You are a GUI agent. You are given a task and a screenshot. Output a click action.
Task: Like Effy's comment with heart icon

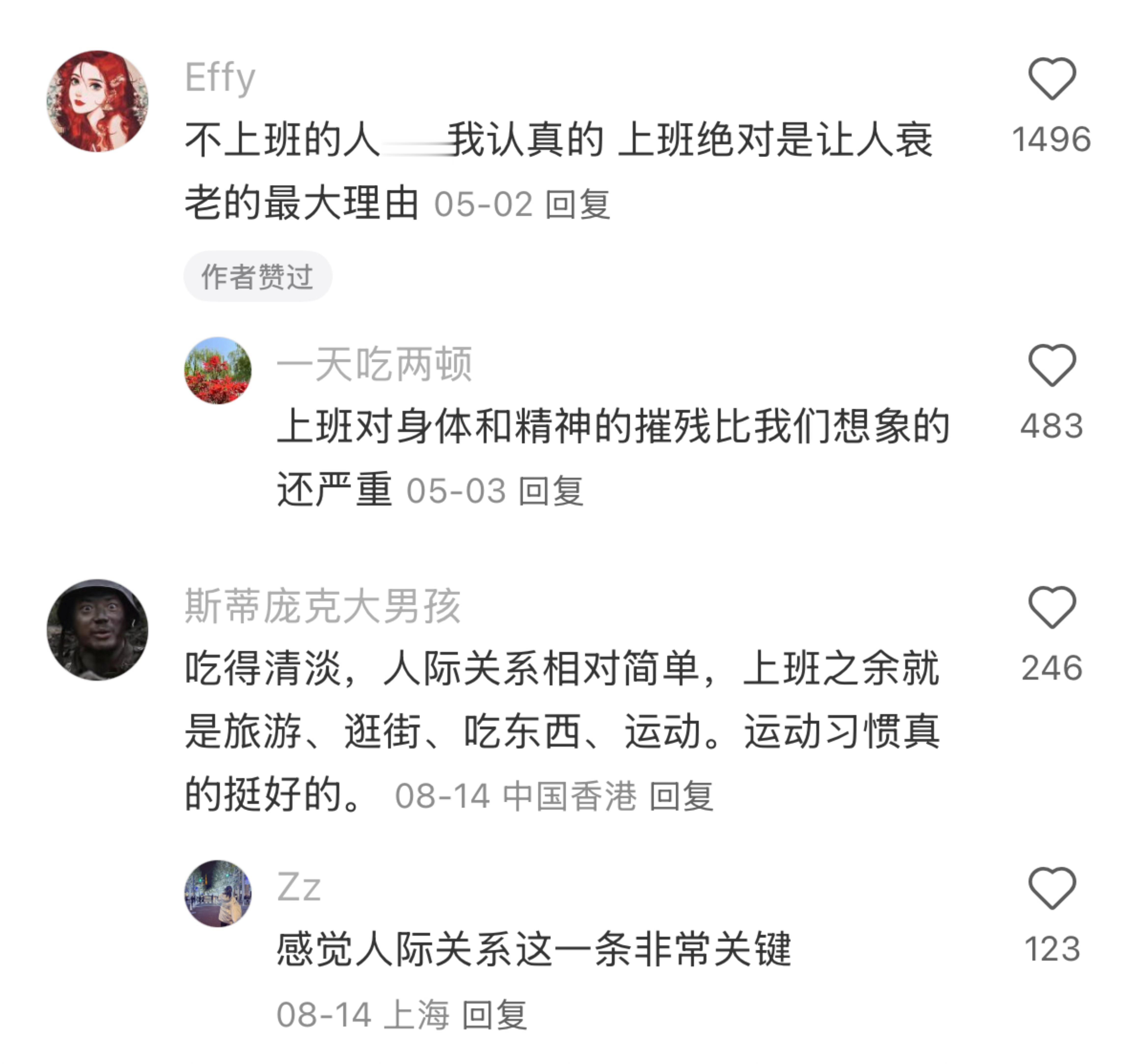click(x=1052, y=79)
